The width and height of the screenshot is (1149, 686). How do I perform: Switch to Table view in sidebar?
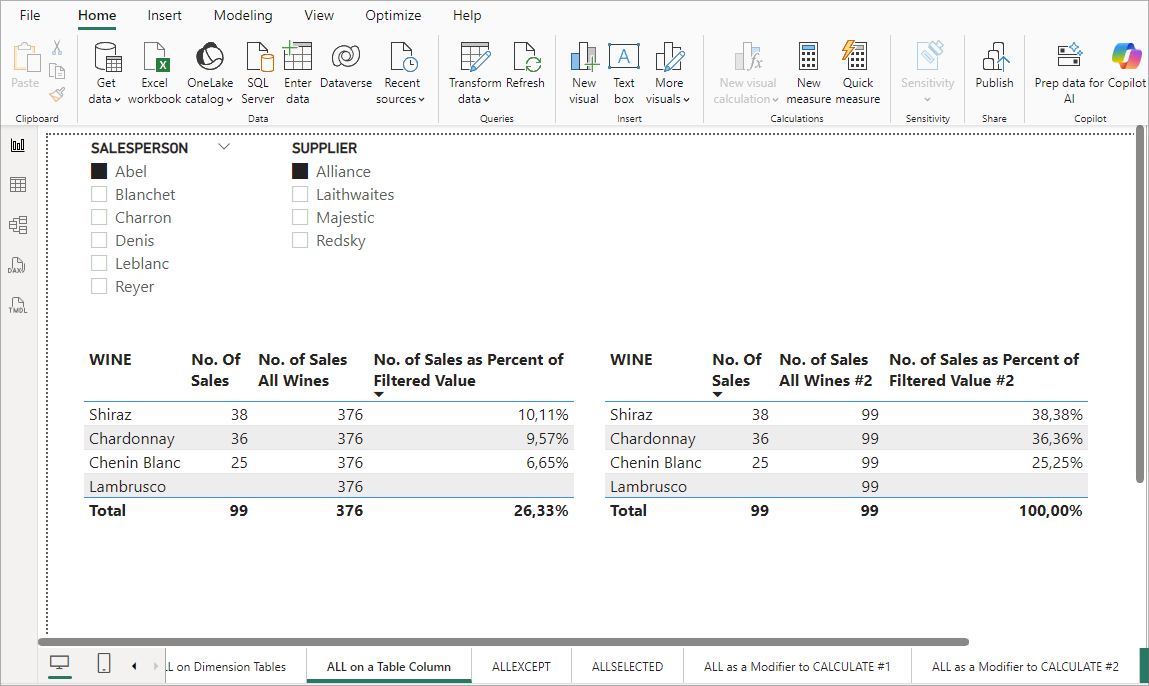click(x=18, y=185)
